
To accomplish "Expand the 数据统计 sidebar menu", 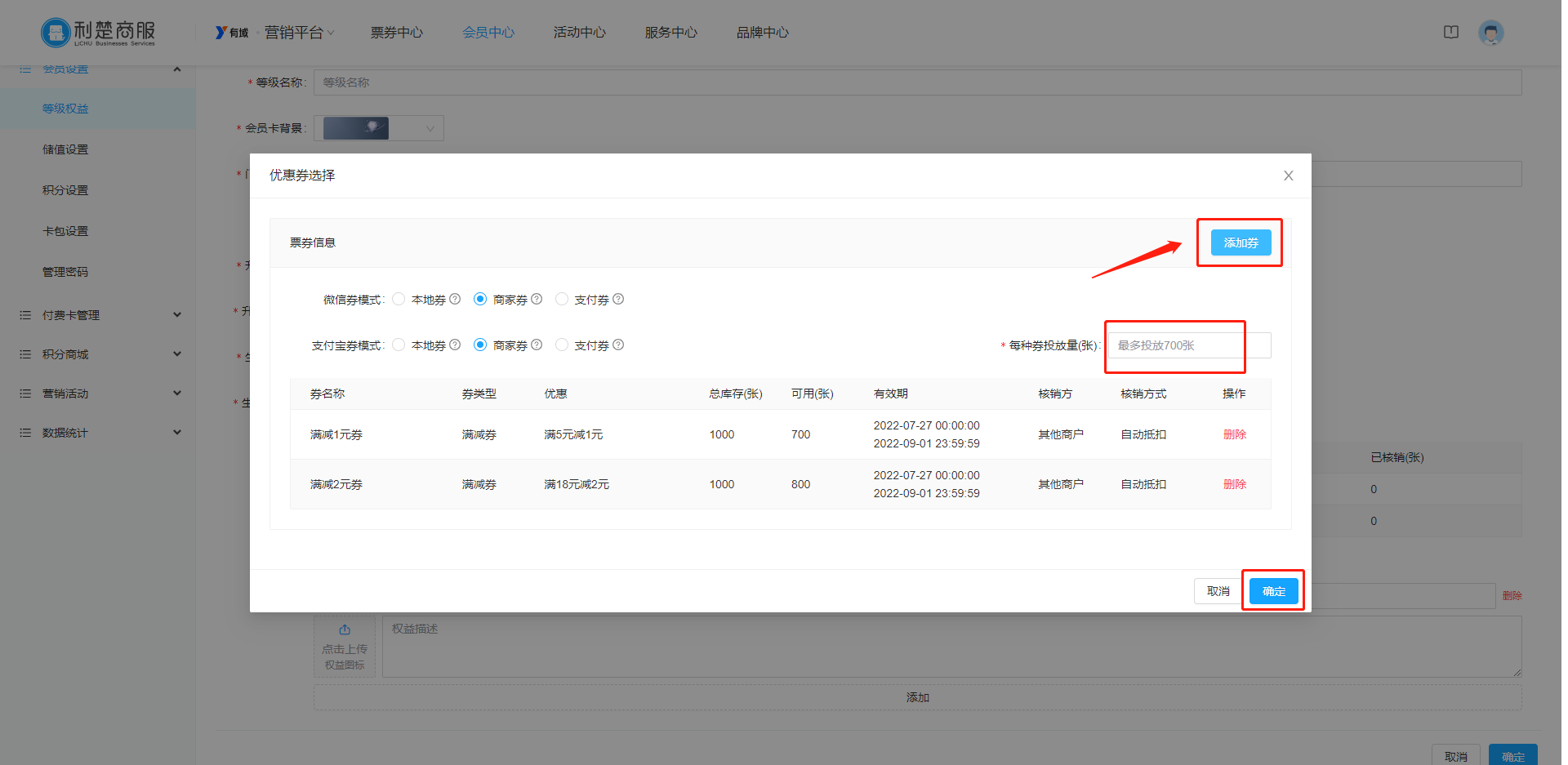I will 177,433.
